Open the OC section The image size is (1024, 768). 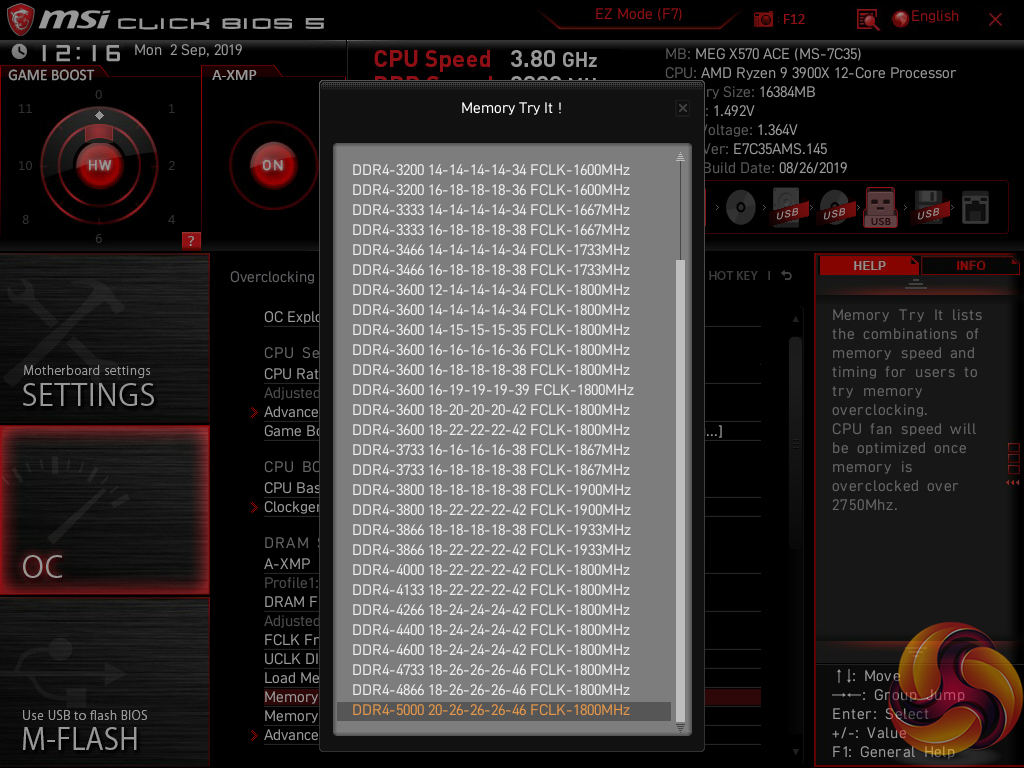pos(104,511)
